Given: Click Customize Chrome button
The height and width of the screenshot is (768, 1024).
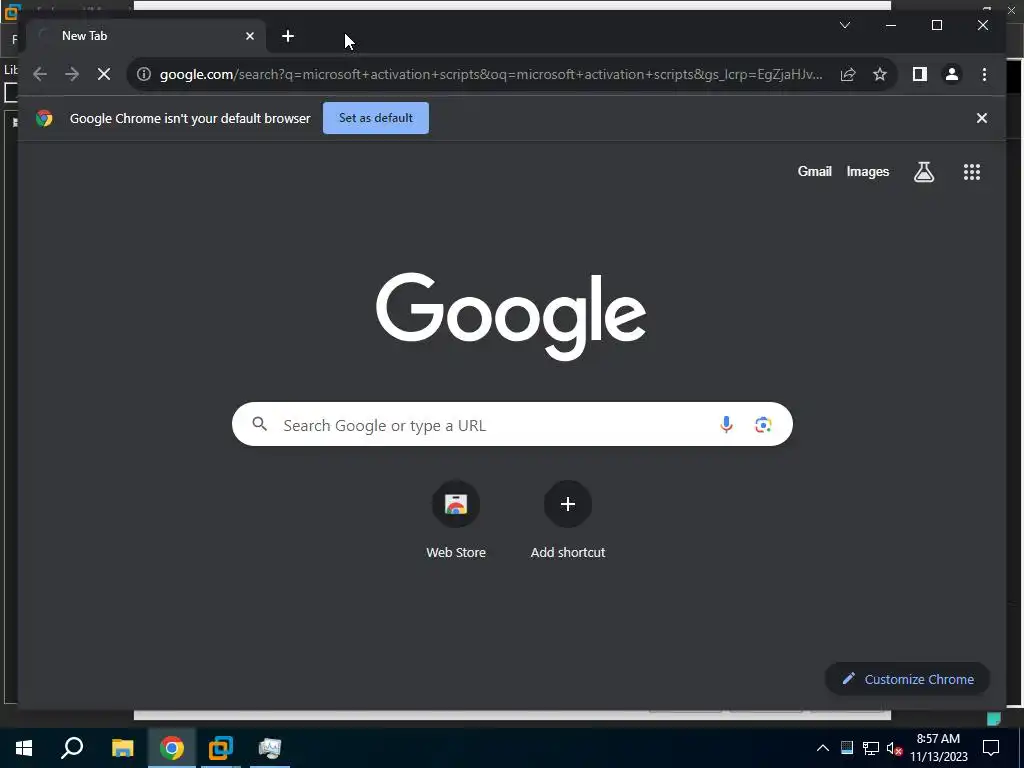Looking at the screenshot, I should [908, 679].
